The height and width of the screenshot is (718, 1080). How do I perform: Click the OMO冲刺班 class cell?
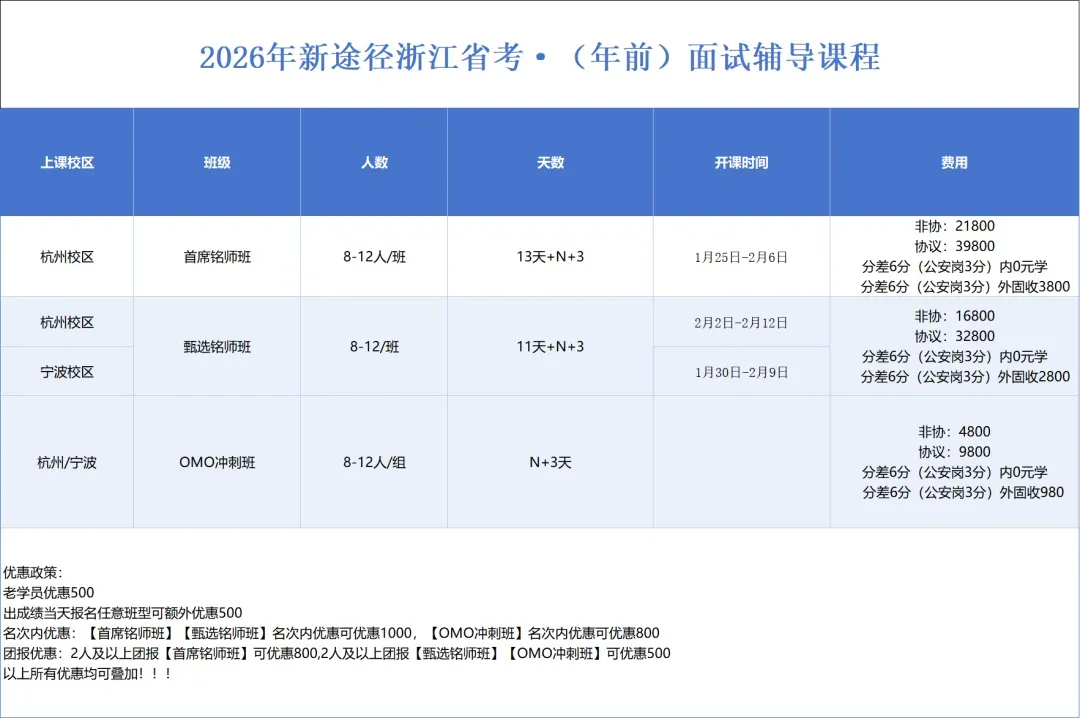tap(217, 462)
